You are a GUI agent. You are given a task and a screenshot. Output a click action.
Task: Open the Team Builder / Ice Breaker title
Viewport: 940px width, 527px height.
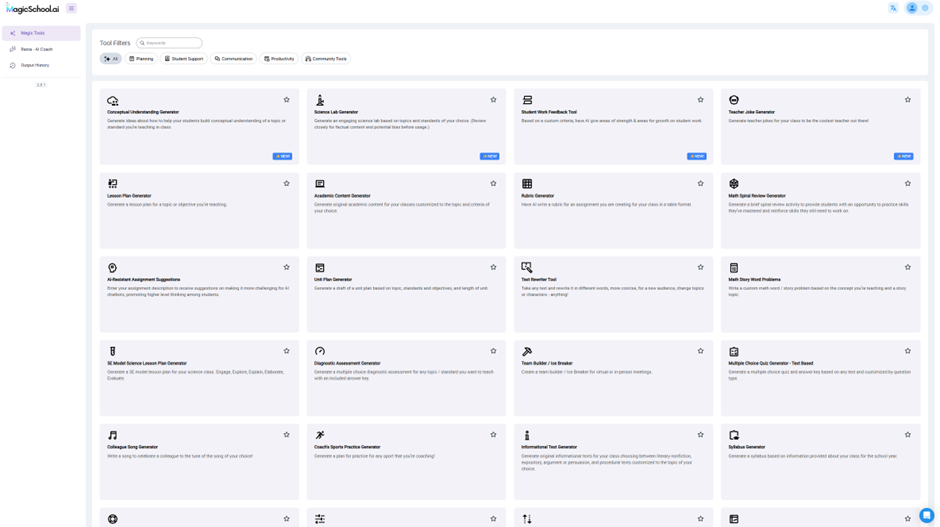click(x=547, y=363)
